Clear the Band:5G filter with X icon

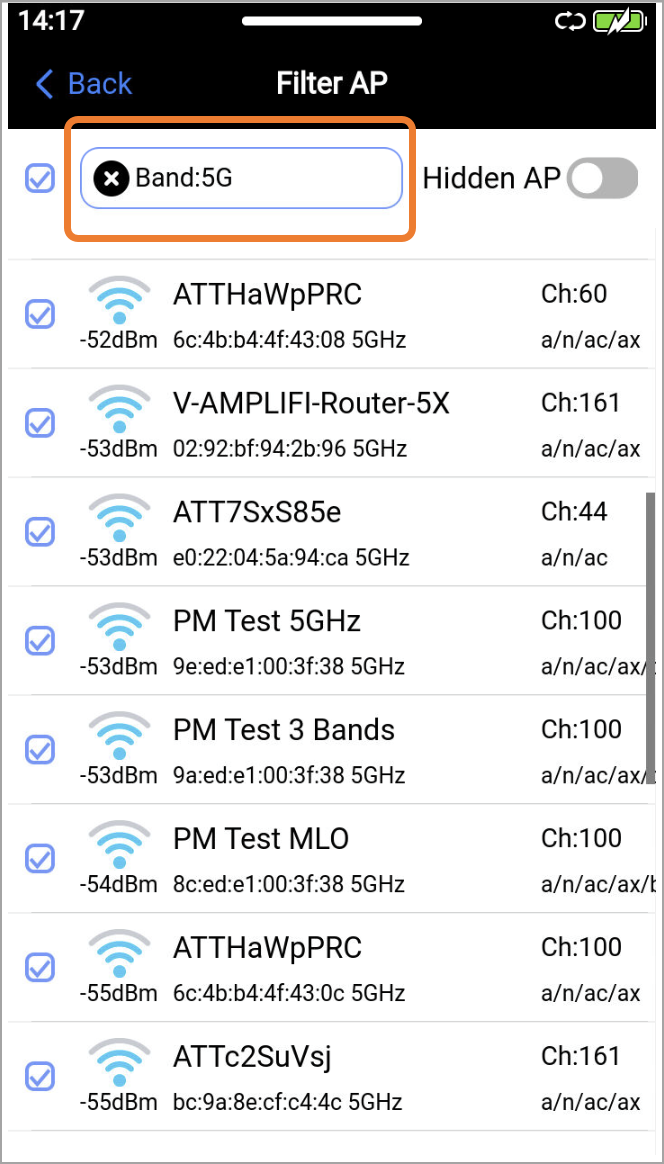coord(111,178)
